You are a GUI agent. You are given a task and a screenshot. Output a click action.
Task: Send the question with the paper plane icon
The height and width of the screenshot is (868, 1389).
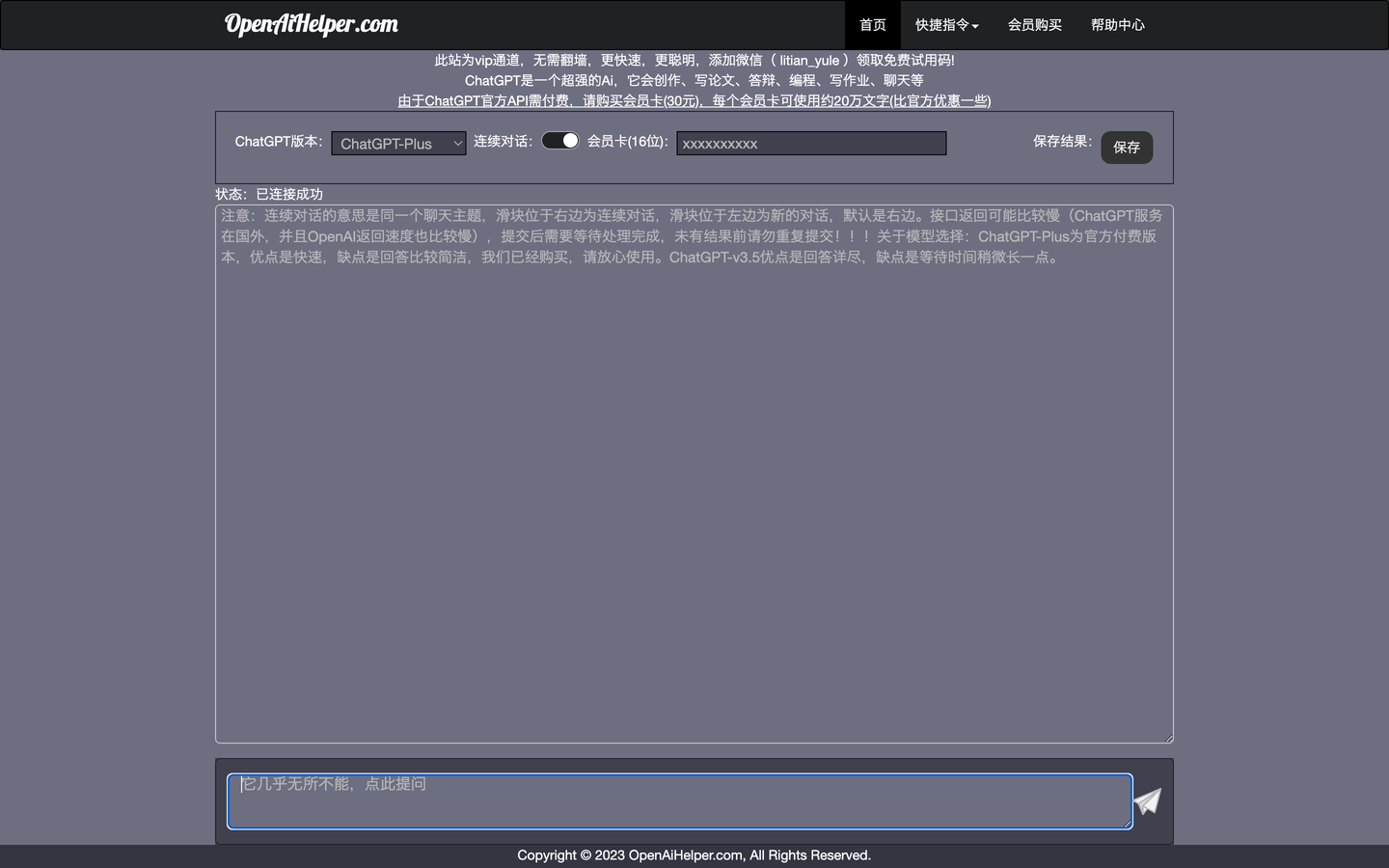(x=1147, y=801)
